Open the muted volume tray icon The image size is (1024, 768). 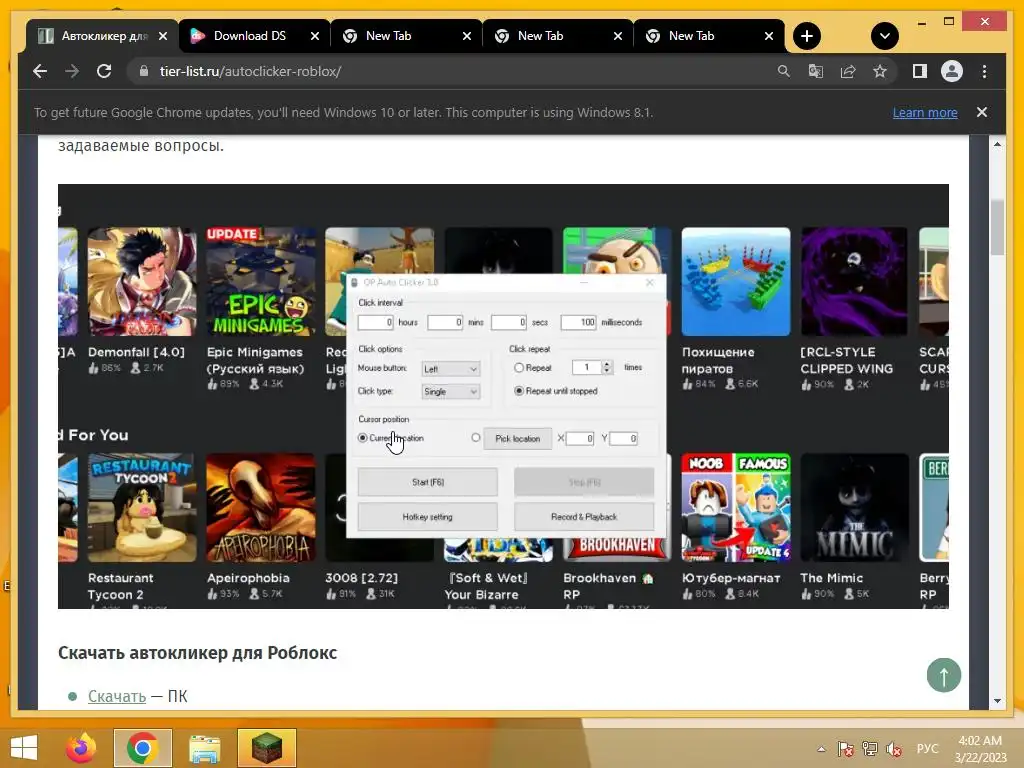pyautogui.click(x=894, y=749)
